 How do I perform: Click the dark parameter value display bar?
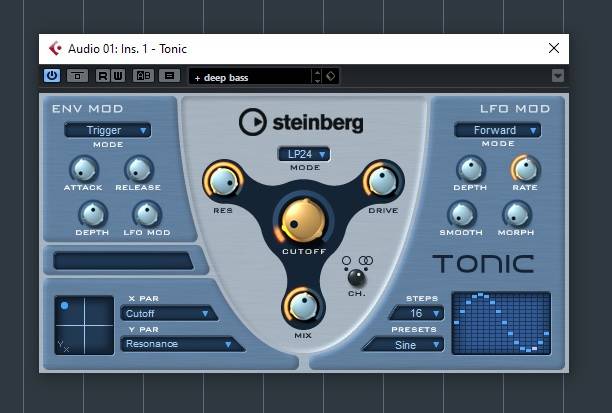pos(123,261)
